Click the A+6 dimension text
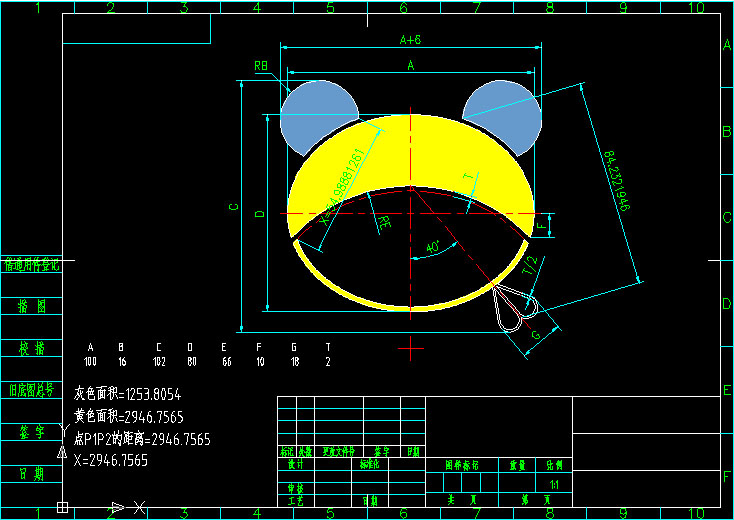This screenshot has width=734, height=520. pyautogui.click(x=410, y=40)
